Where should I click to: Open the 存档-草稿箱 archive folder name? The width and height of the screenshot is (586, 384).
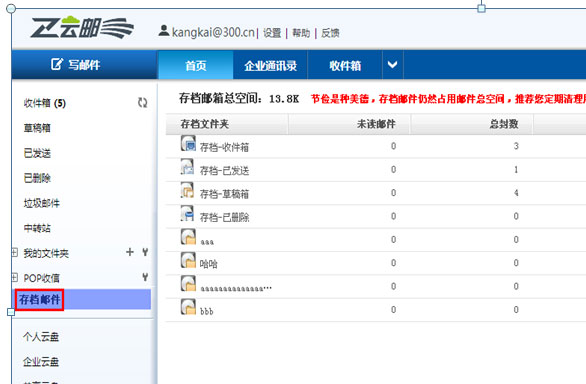(x=224, y=194)
